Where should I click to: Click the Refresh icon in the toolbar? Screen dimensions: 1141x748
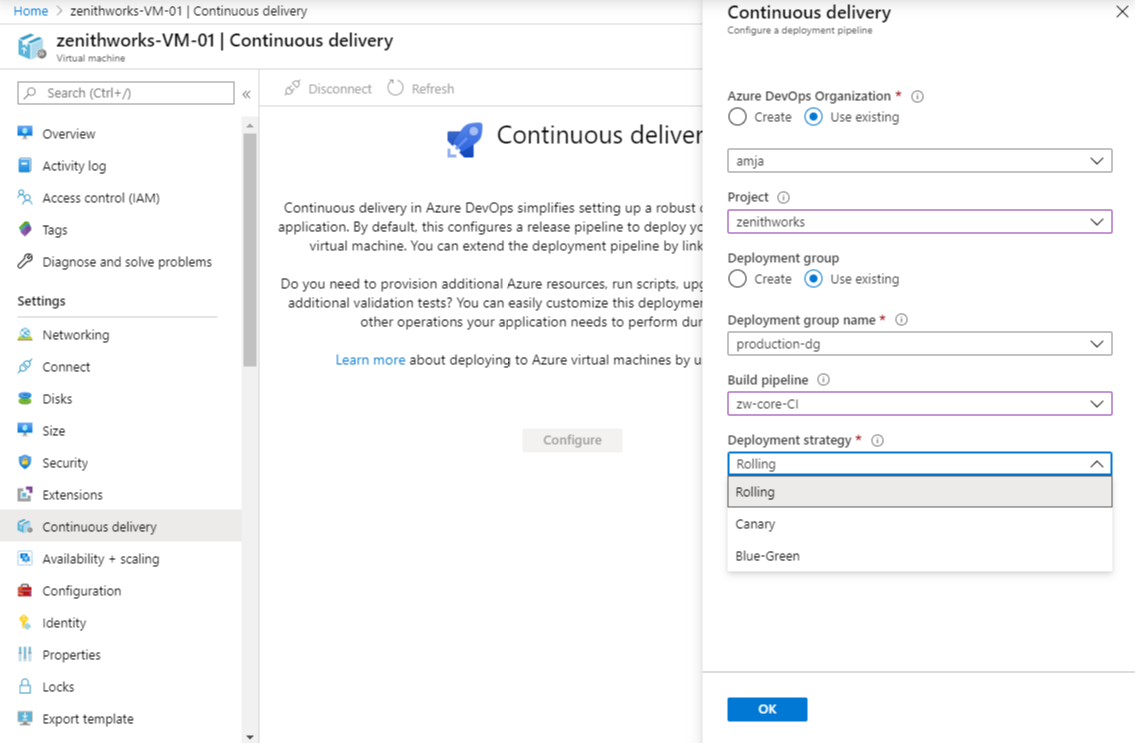pos(394,88)
